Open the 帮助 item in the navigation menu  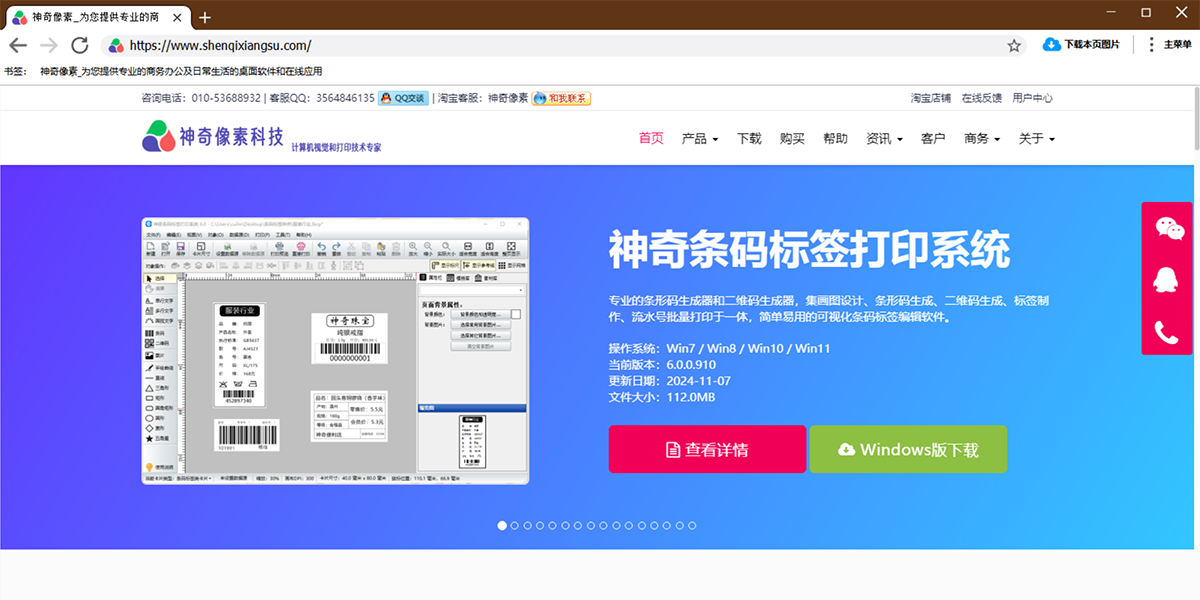point(835,138)
